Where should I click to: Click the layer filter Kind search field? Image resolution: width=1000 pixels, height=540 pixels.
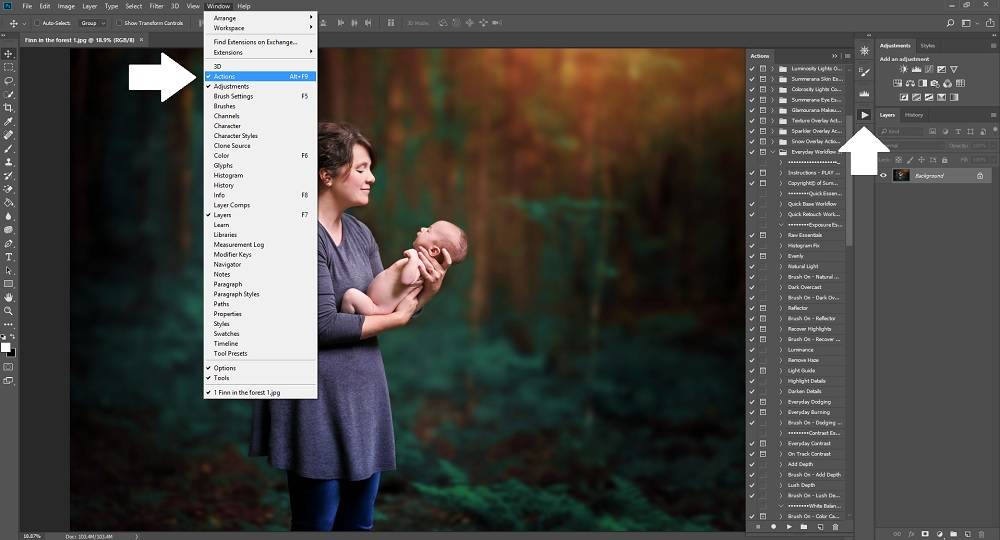[x=901, y=131]
